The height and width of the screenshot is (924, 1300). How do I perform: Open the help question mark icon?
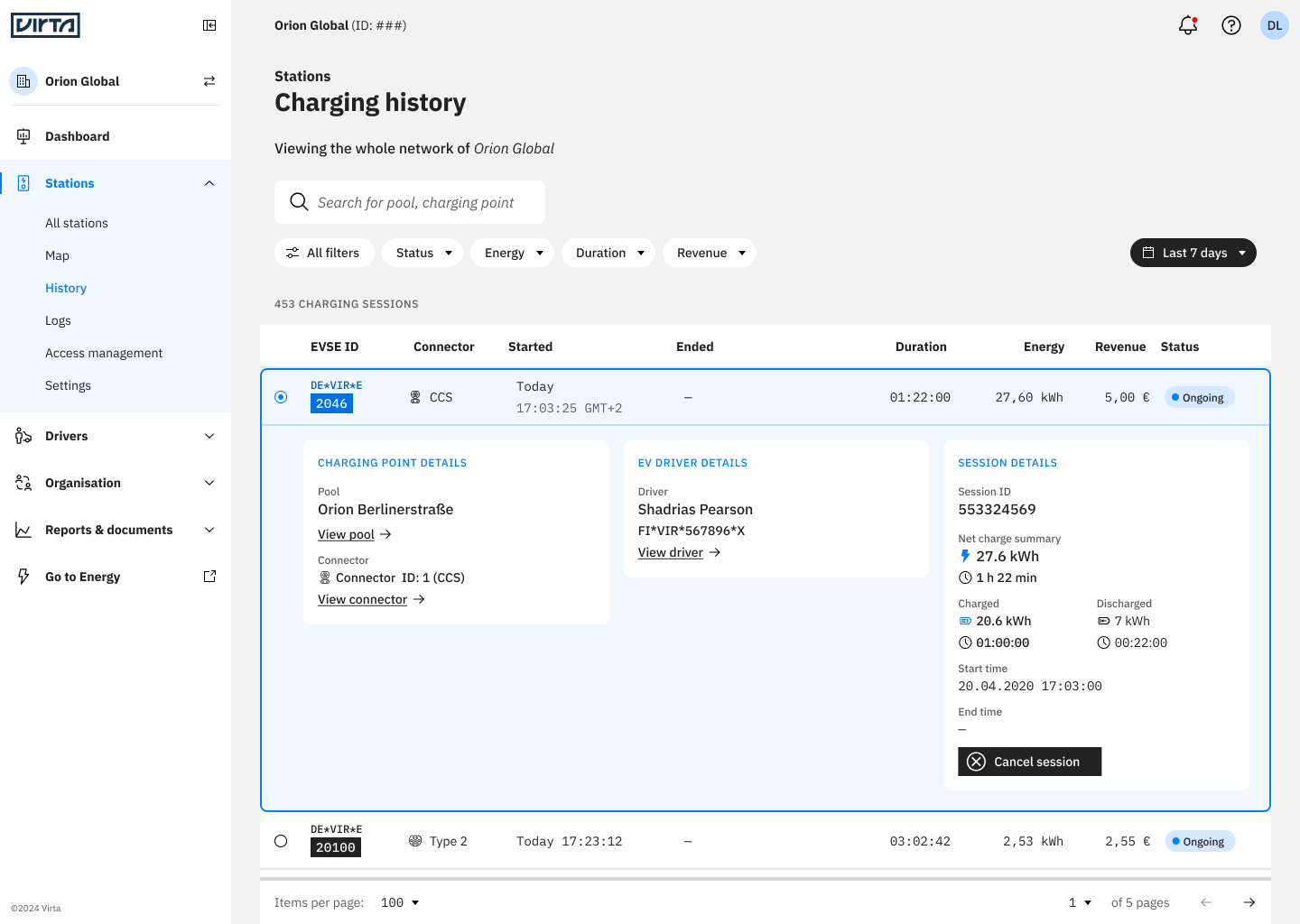(x=1231, y=25)
